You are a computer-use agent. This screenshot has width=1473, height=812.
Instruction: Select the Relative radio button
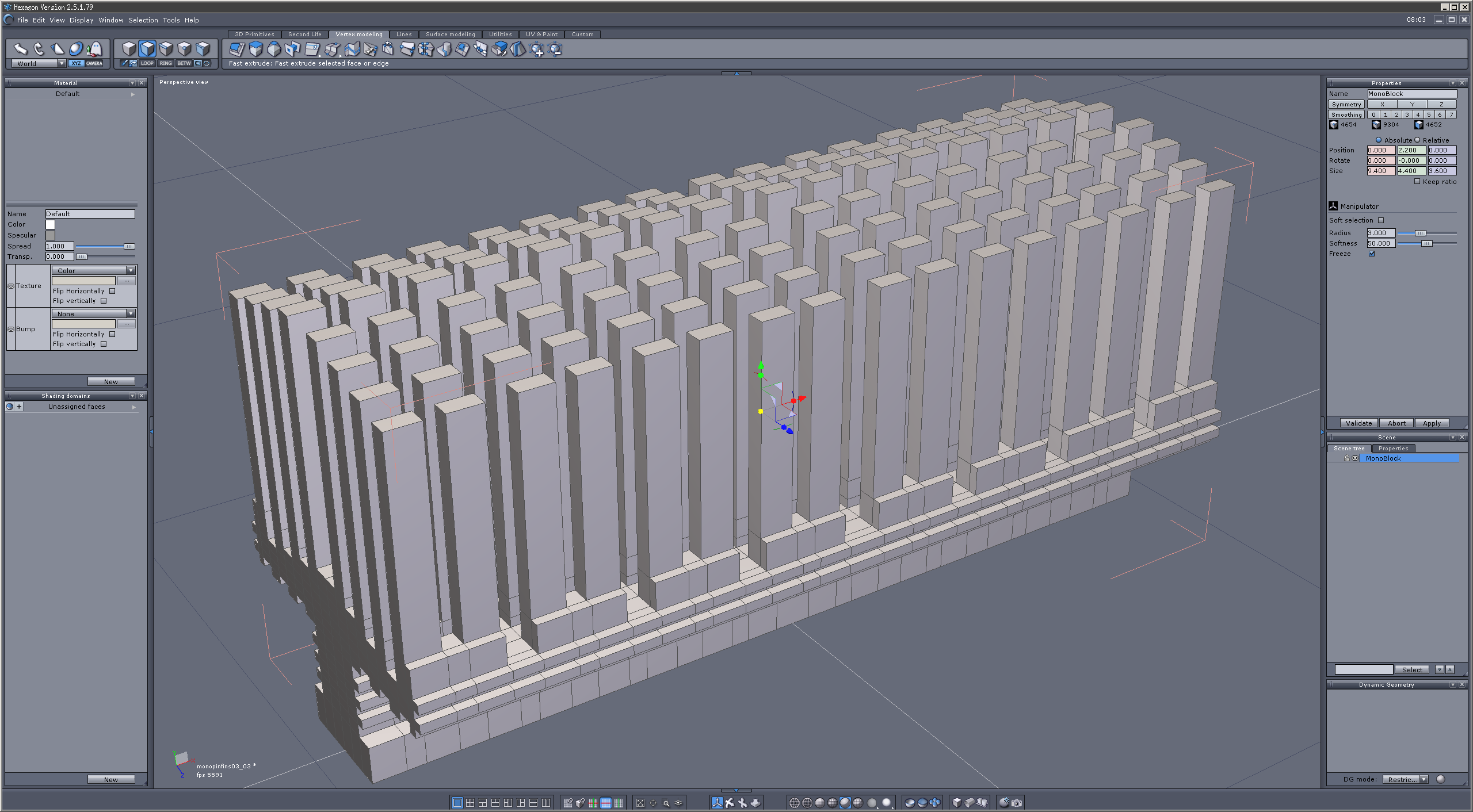1417,140
